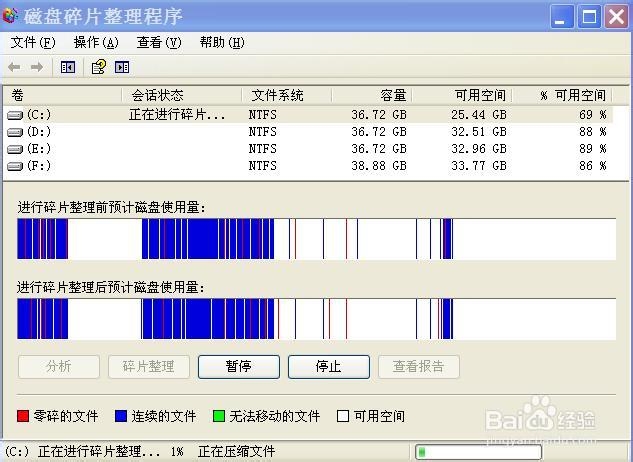Click the 33.77 GB free space cell
This screenshot has height=462, width=633.
[479, 166]
